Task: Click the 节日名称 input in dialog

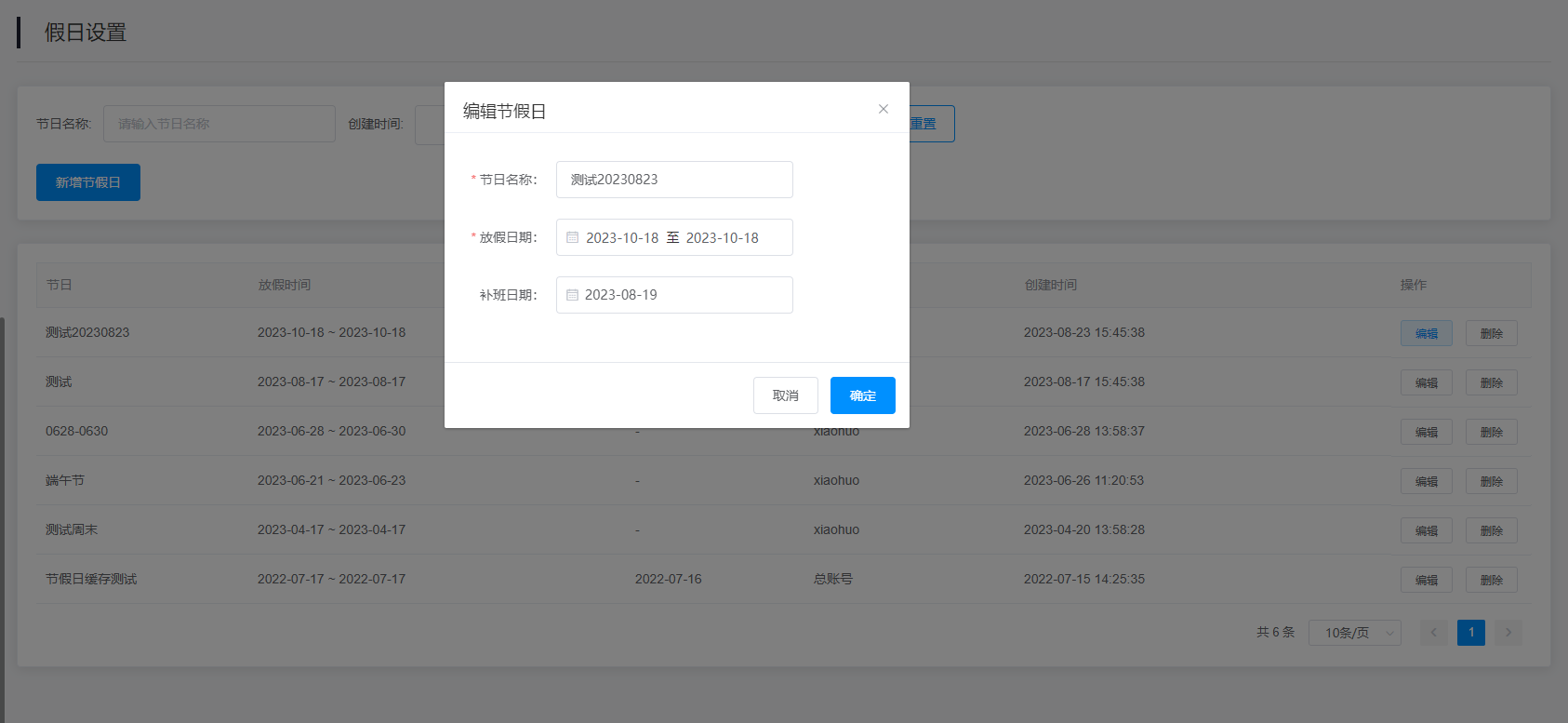Action: click(673, 180)
